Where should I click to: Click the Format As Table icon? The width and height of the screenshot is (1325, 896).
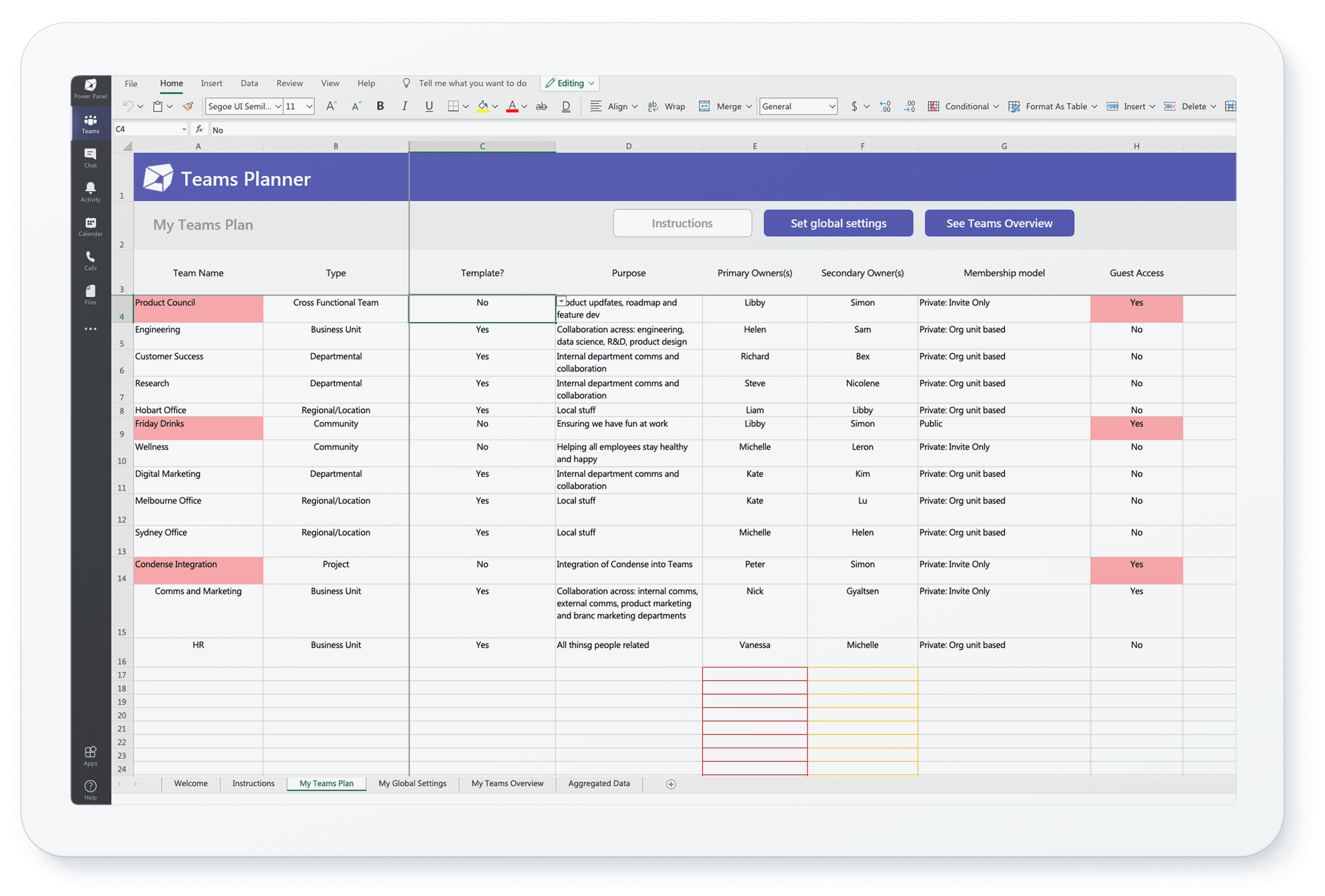(x=1014, y=106)
